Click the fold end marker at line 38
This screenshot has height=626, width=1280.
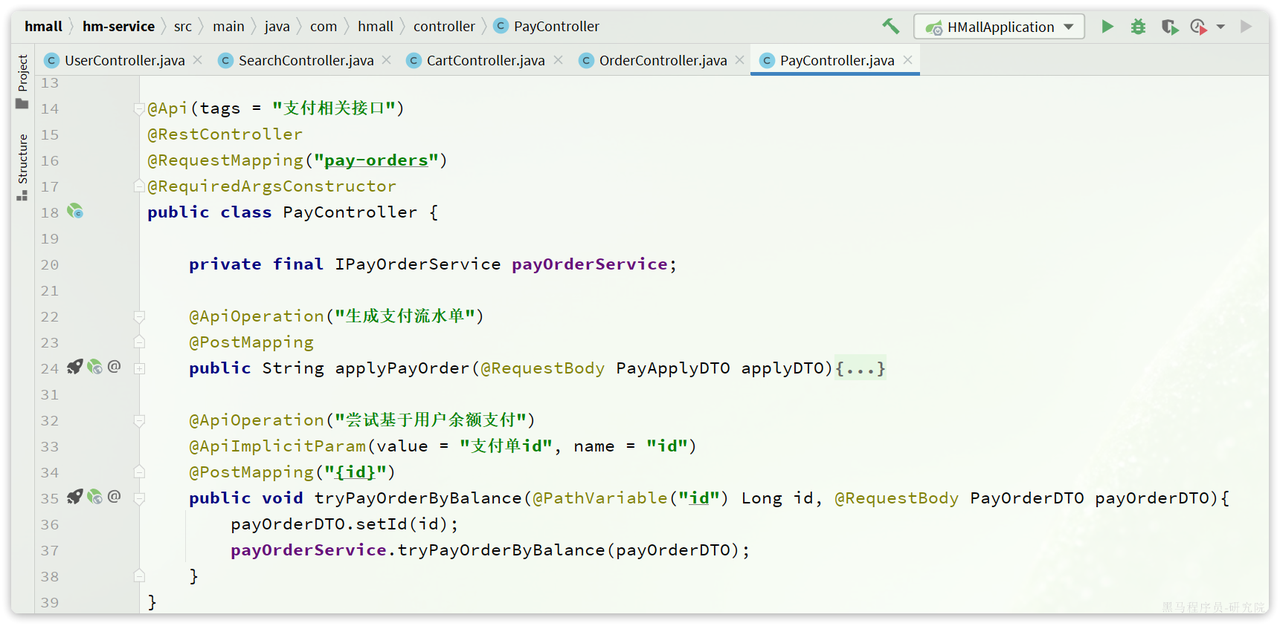tap(139, 576)
